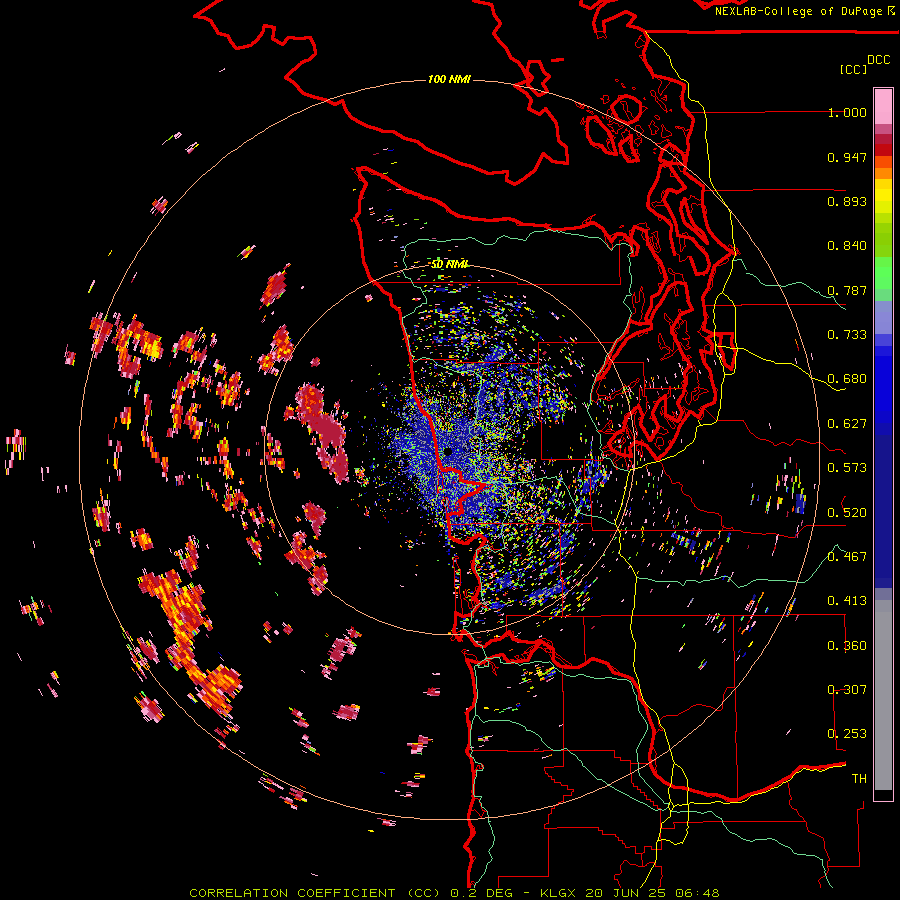Click the 0.467 color scale value
This screenshot has width=900, height=900.
[847, 556]
